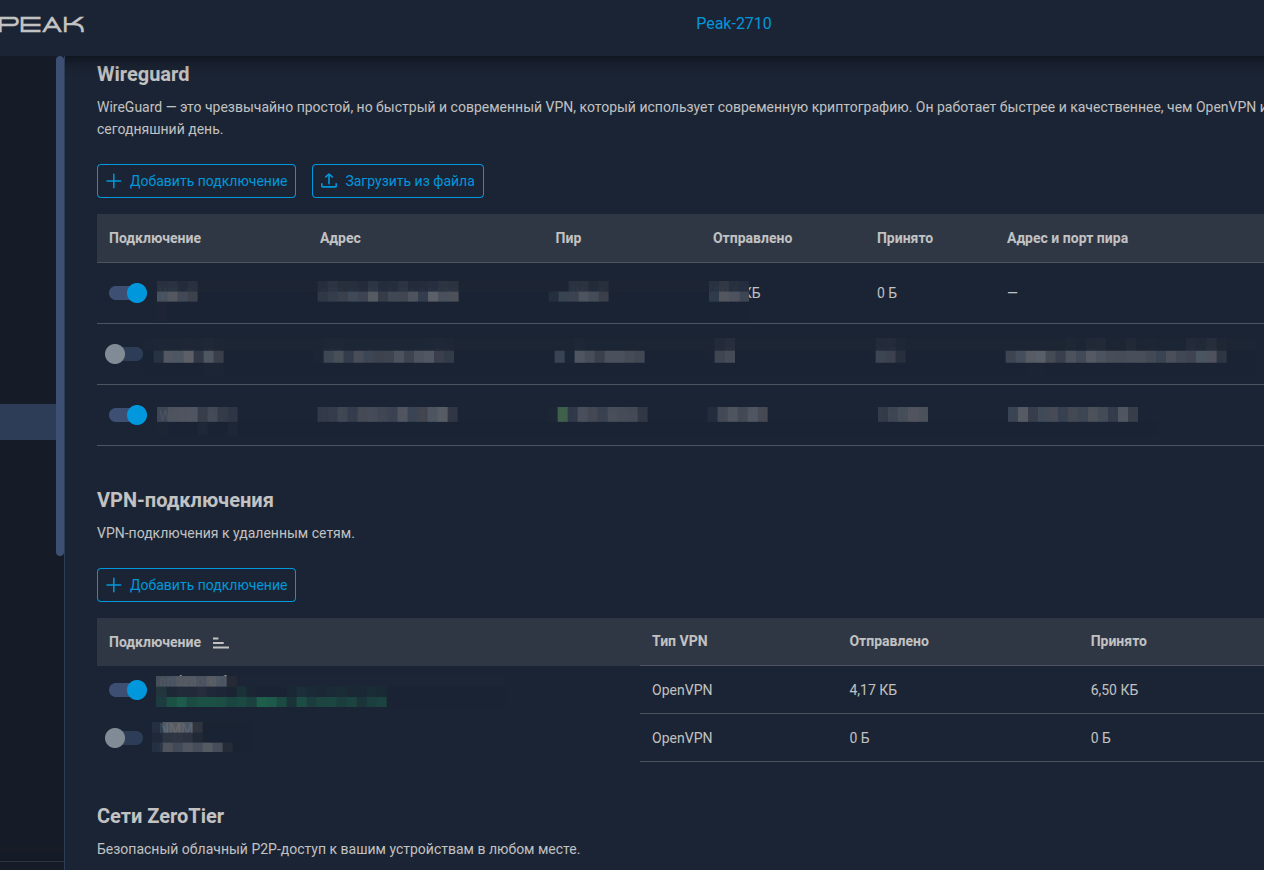This screenshot has height=870, width=1264.
Task: Click the PEAK logo at top left
Action: pyautogui.click(x=42, y=23)
